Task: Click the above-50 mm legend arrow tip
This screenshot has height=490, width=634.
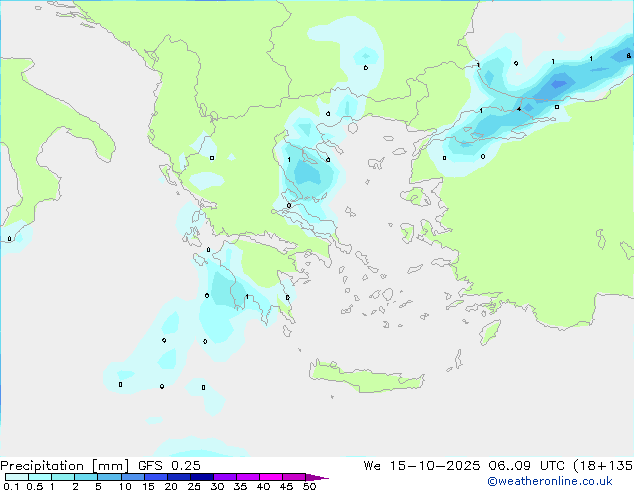Action: point(317,477)
